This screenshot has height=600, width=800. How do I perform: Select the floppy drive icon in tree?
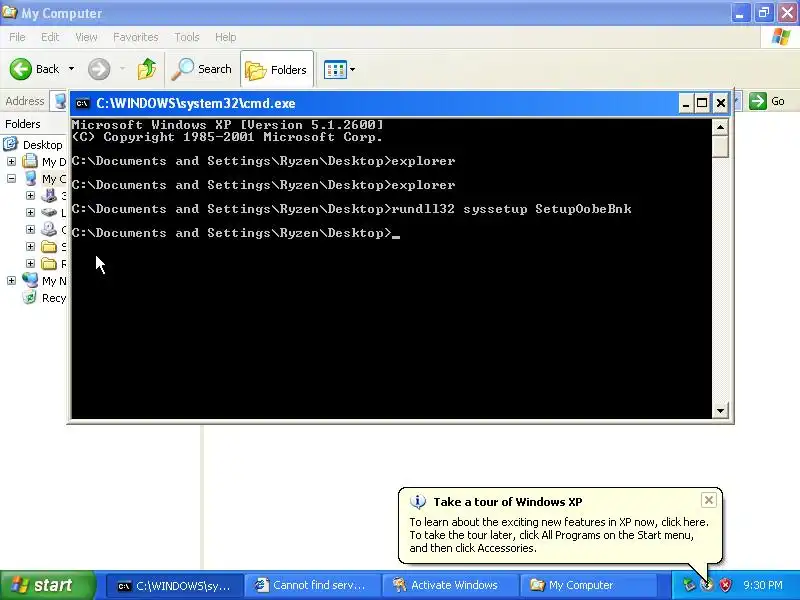[x=49, y=195]
